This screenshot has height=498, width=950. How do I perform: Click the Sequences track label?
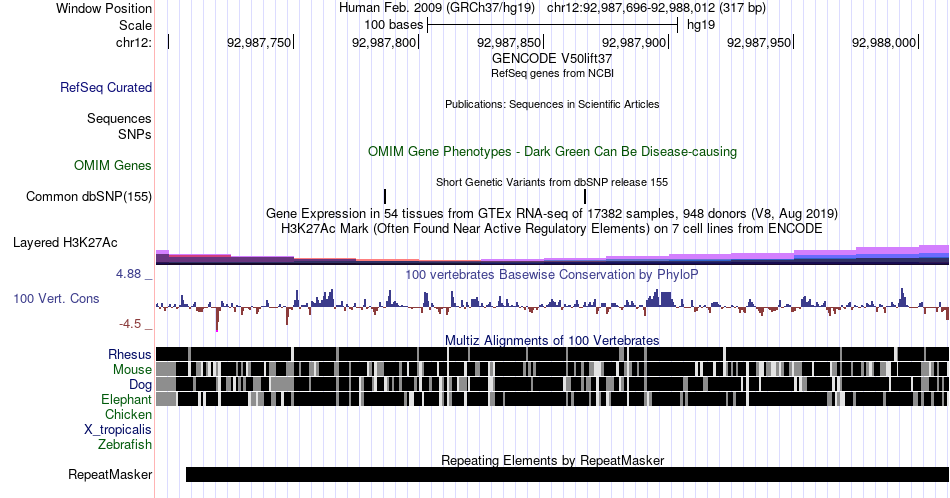coord(119,118)
